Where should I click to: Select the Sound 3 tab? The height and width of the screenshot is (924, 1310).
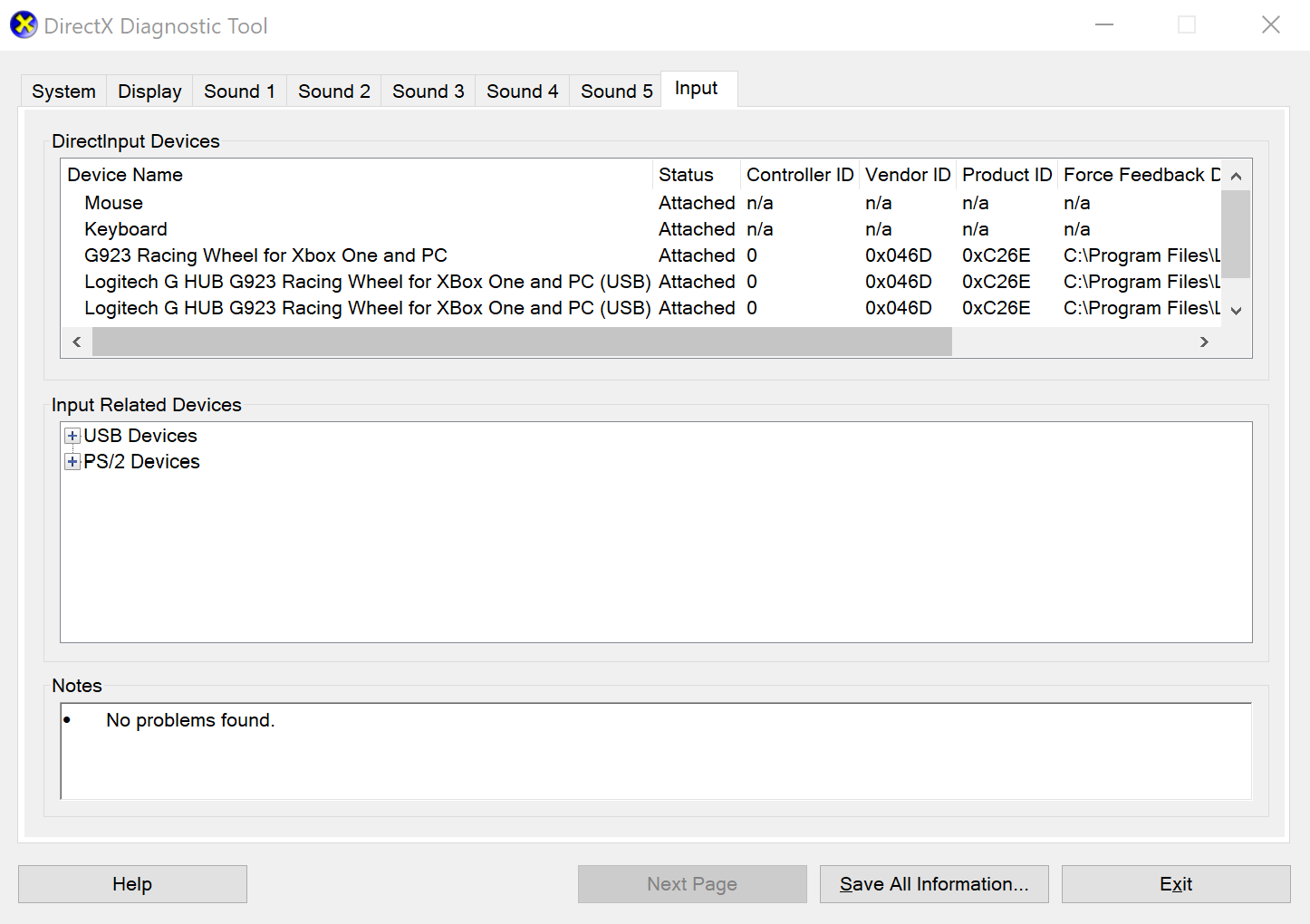[429, 91]
